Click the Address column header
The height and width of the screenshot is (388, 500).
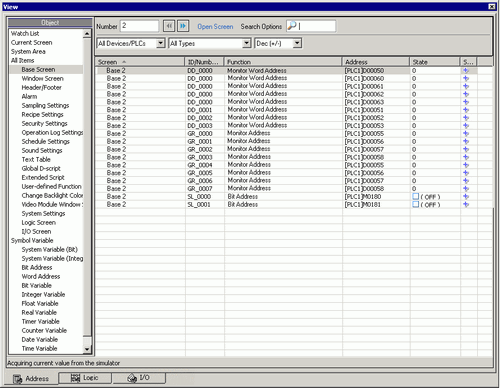(376, 62)
